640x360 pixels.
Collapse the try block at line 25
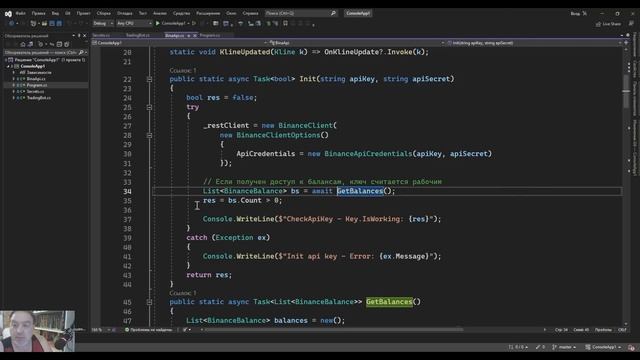tap(149, 107)
